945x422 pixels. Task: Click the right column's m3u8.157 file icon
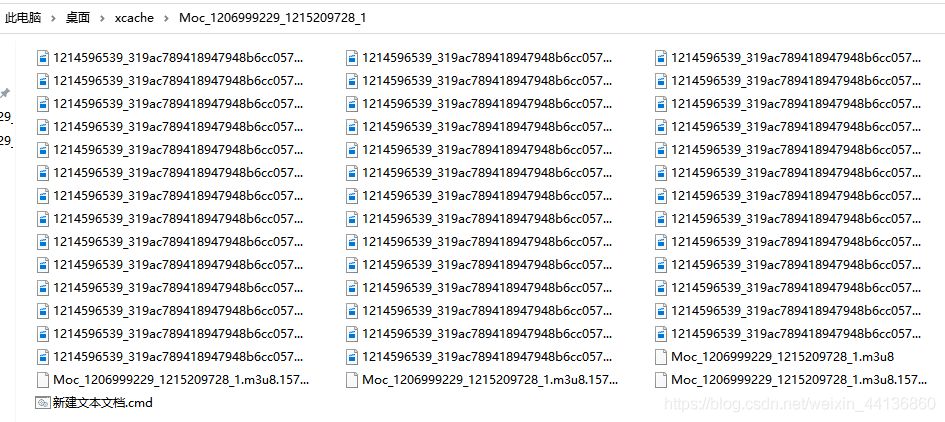pos(661,380)
